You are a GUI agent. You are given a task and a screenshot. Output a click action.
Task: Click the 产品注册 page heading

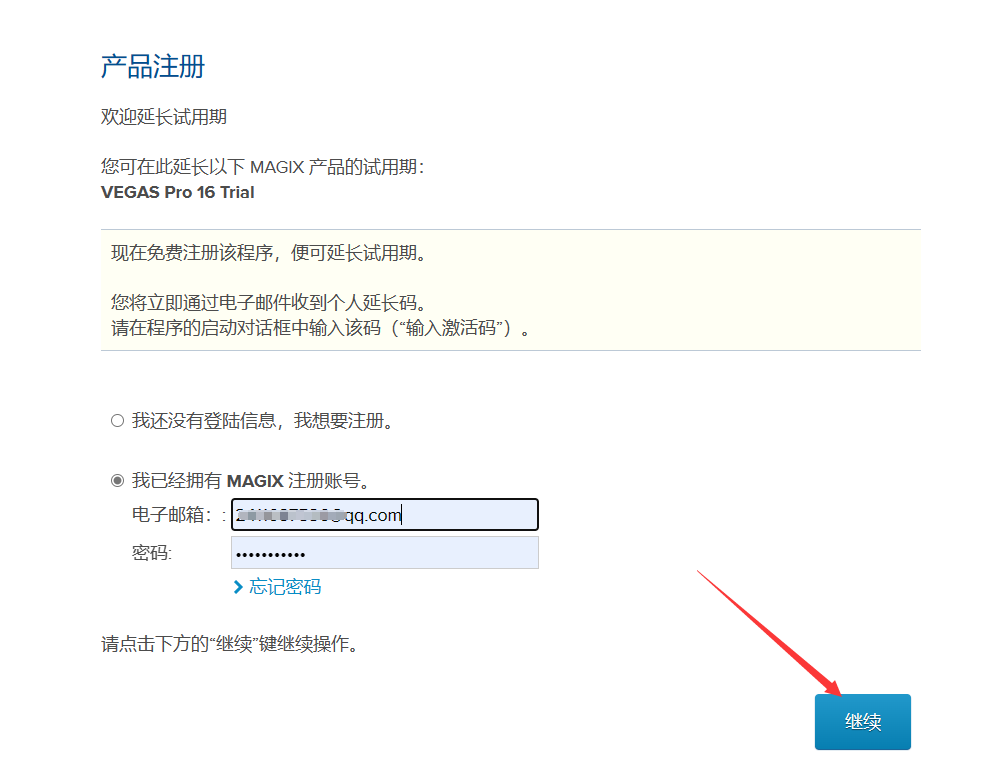pyautogui.click(x=153, y=67)
